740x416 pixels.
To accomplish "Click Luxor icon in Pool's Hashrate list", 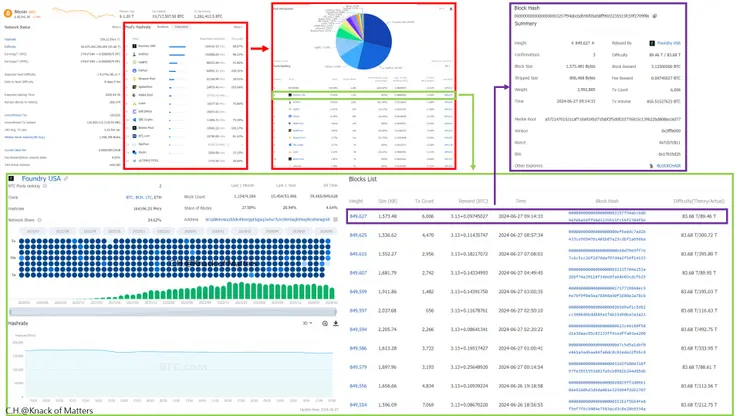I will click(x=135, y=103).
